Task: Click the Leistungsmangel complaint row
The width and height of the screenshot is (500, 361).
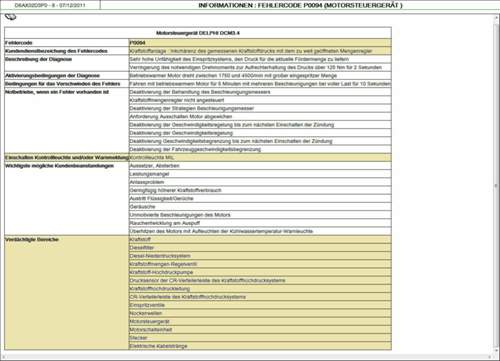Action: coord(260,174)
